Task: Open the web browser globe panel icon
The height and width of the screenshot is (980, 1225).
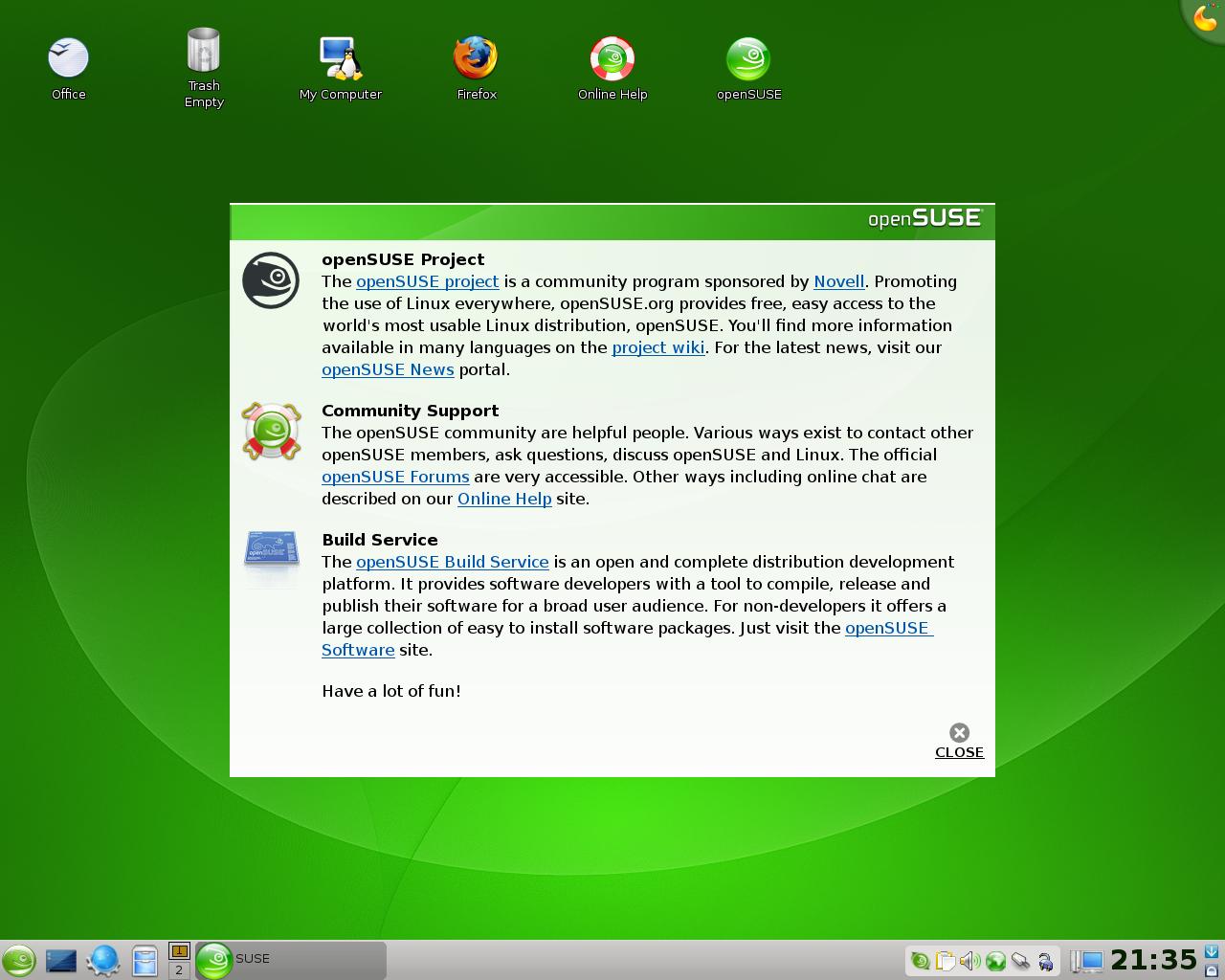Action: [103, 961]
